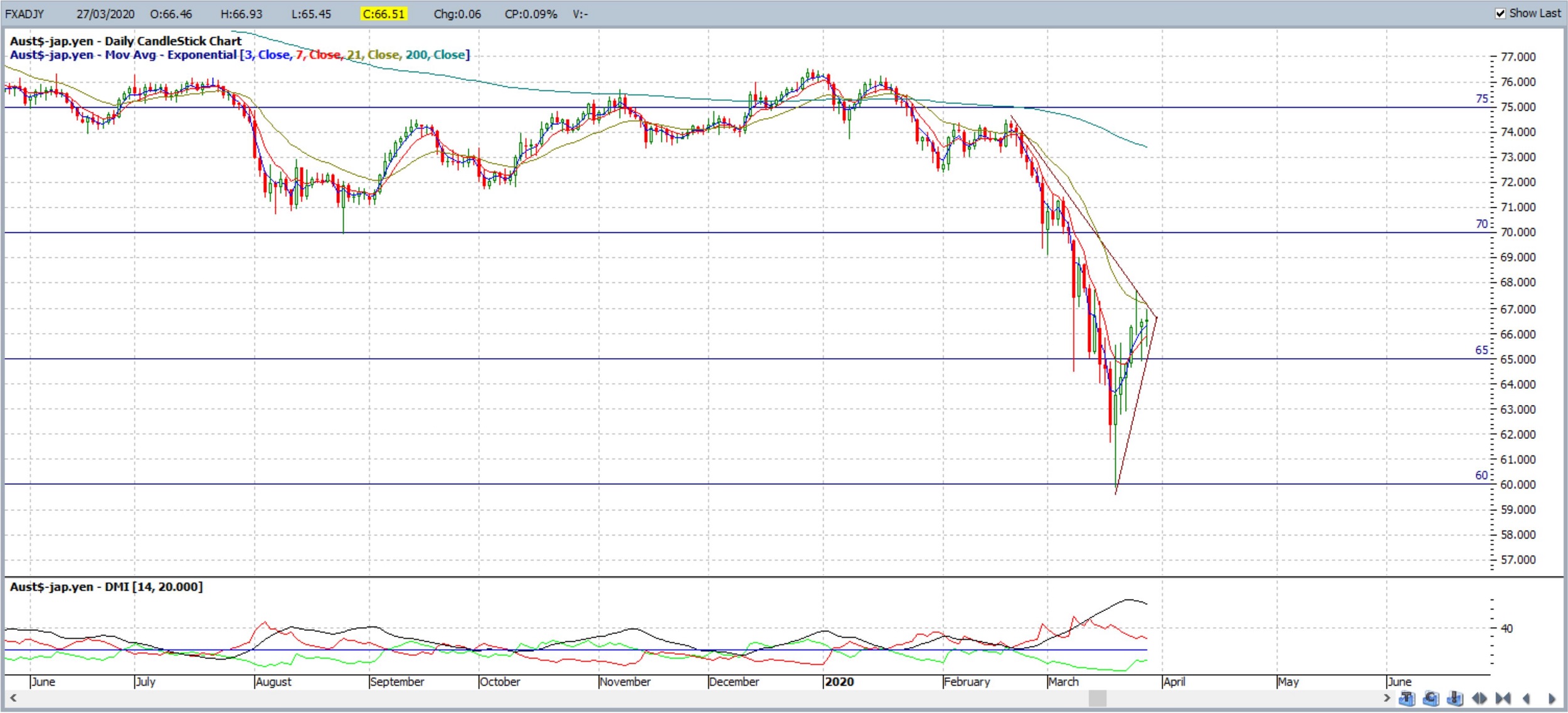Screen dimensions: 1568x713
Task: Click the Mov Avg Exponential legend label
Action: (240, 55)
